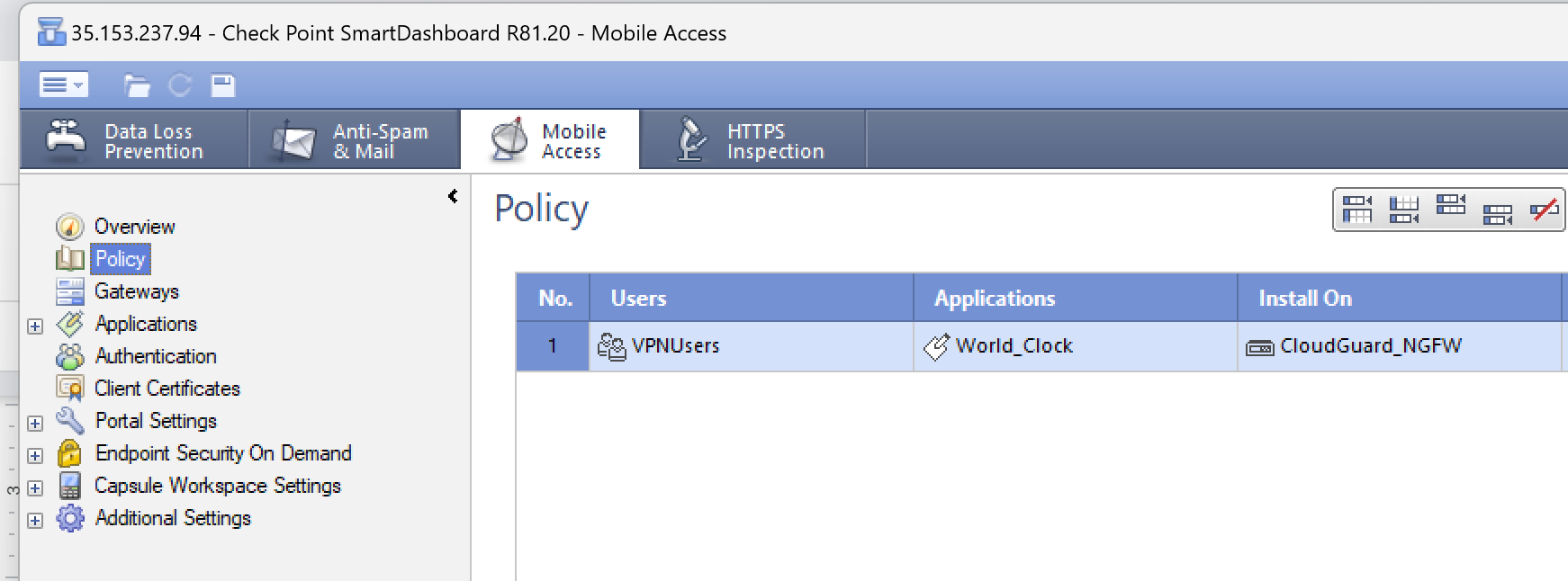1568x581 pixels.
Task: Select the VPNUsers cell in rule 1
Action: pyautogui.click(x=675, y=346)
